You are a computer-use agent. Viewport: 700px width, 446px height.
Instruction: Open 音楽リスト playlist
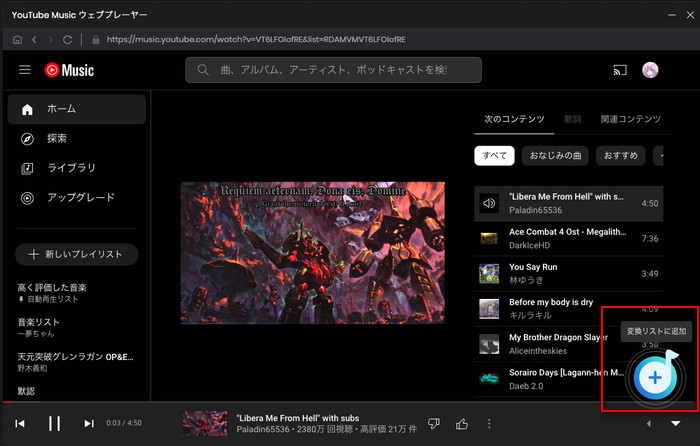(x=38, y=327)
